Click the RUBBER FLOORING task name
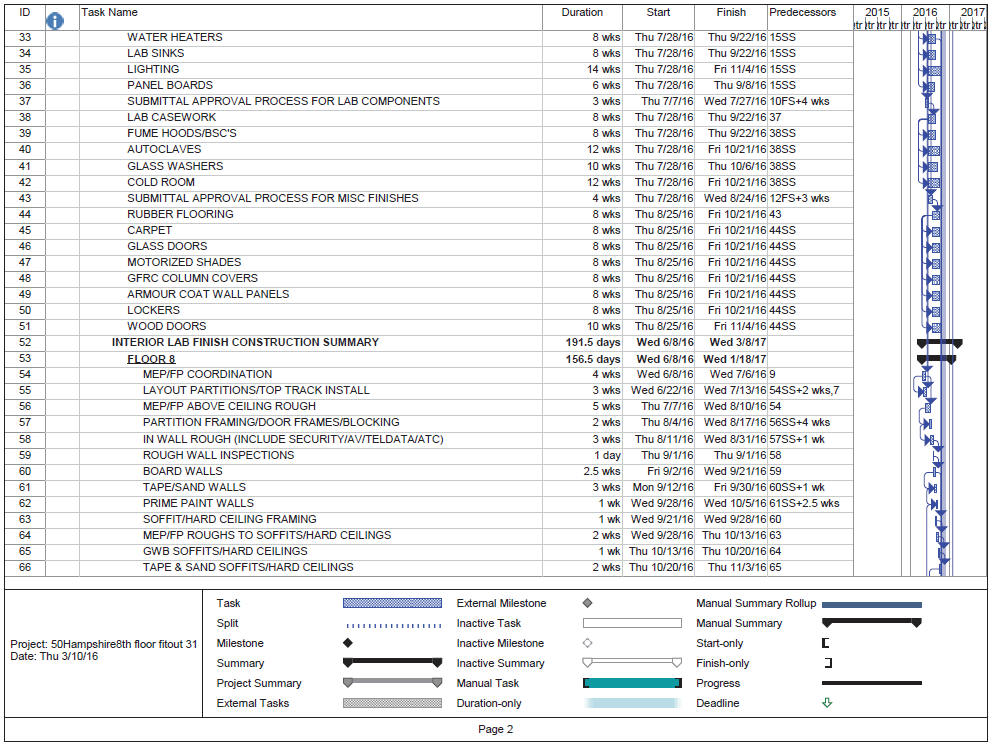 tap(180, 214)
